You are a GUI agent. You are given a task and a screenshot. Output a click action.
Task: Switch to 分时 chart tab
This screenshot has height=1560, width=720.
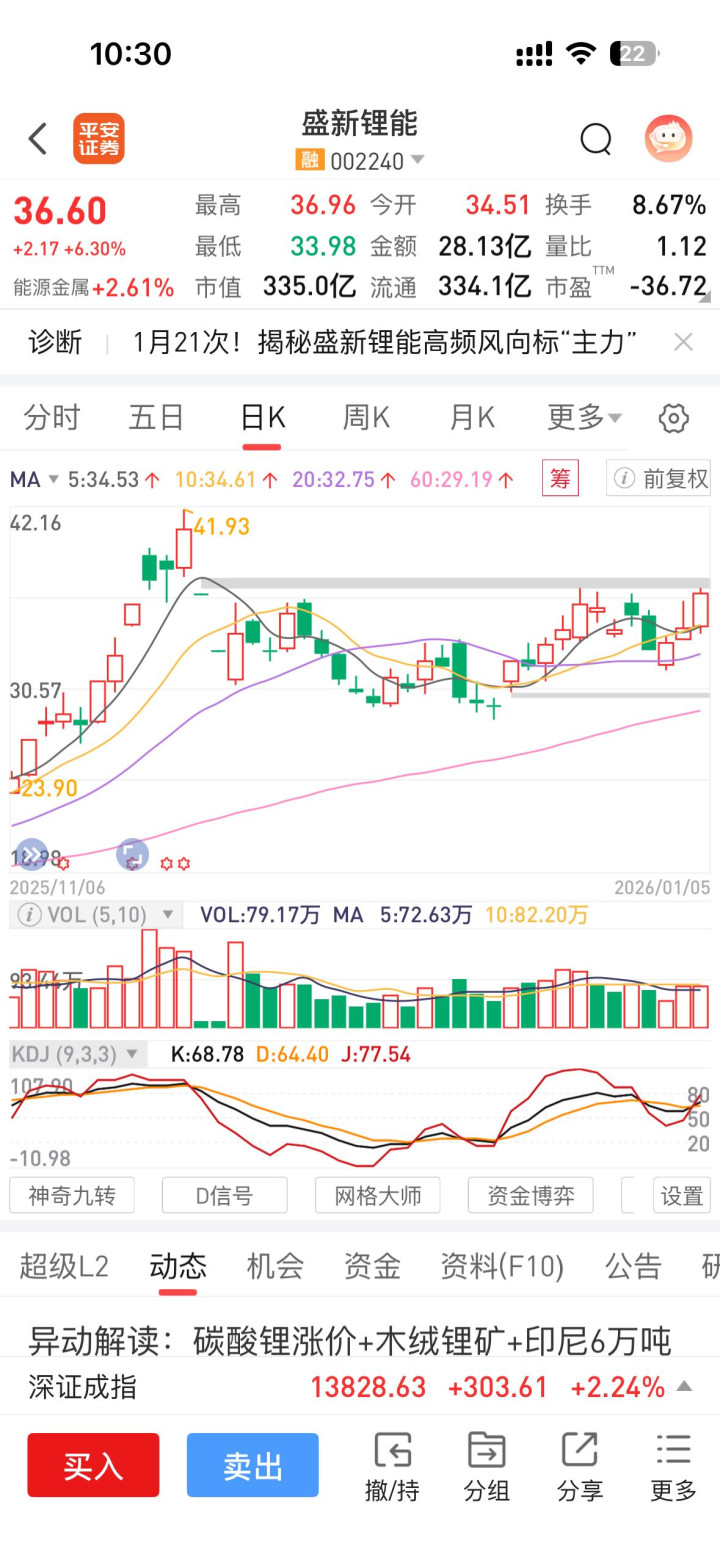pos(52,418)
